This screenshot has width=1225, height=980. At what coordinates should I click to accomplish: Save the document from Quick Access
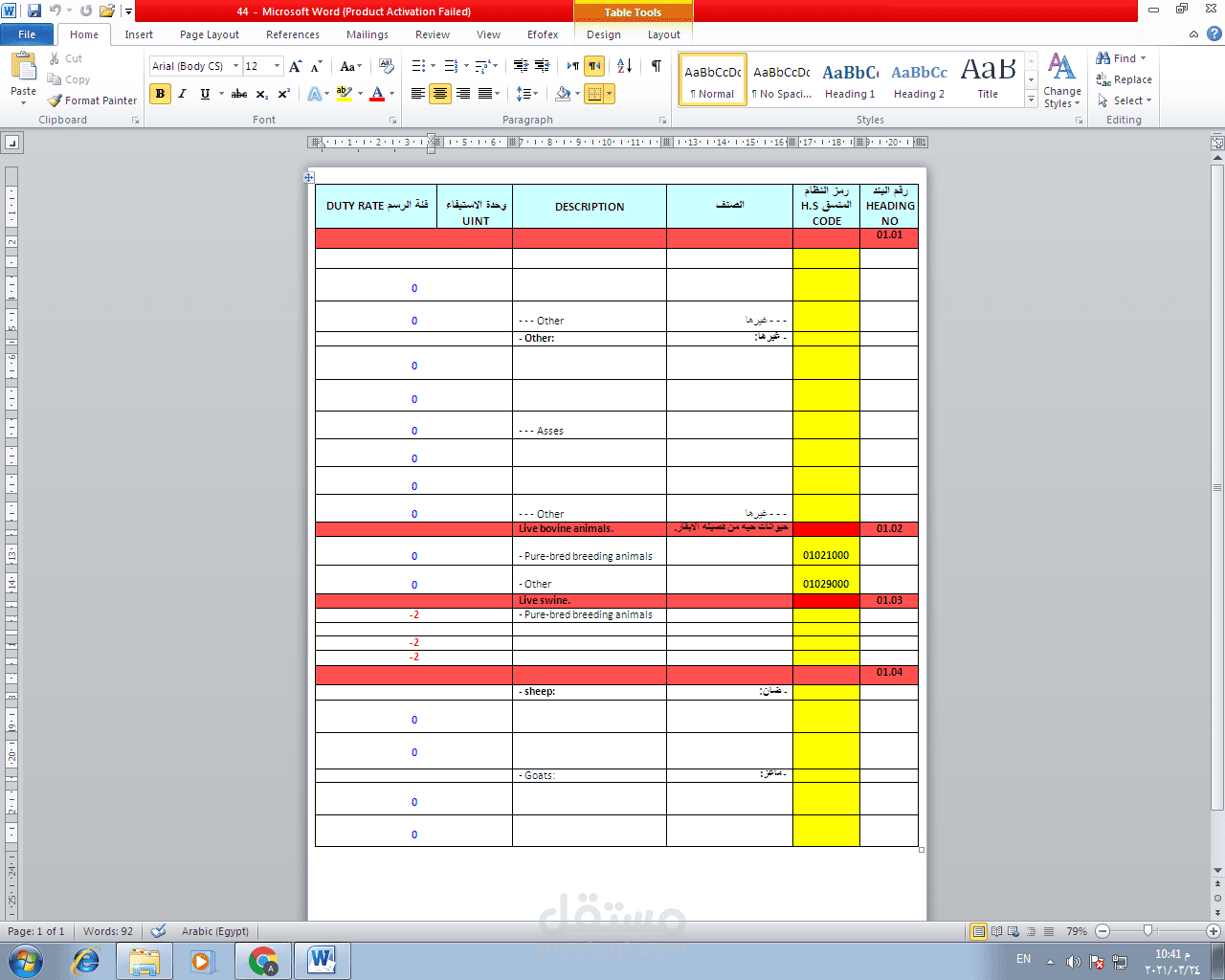click(x=34, y=11)
